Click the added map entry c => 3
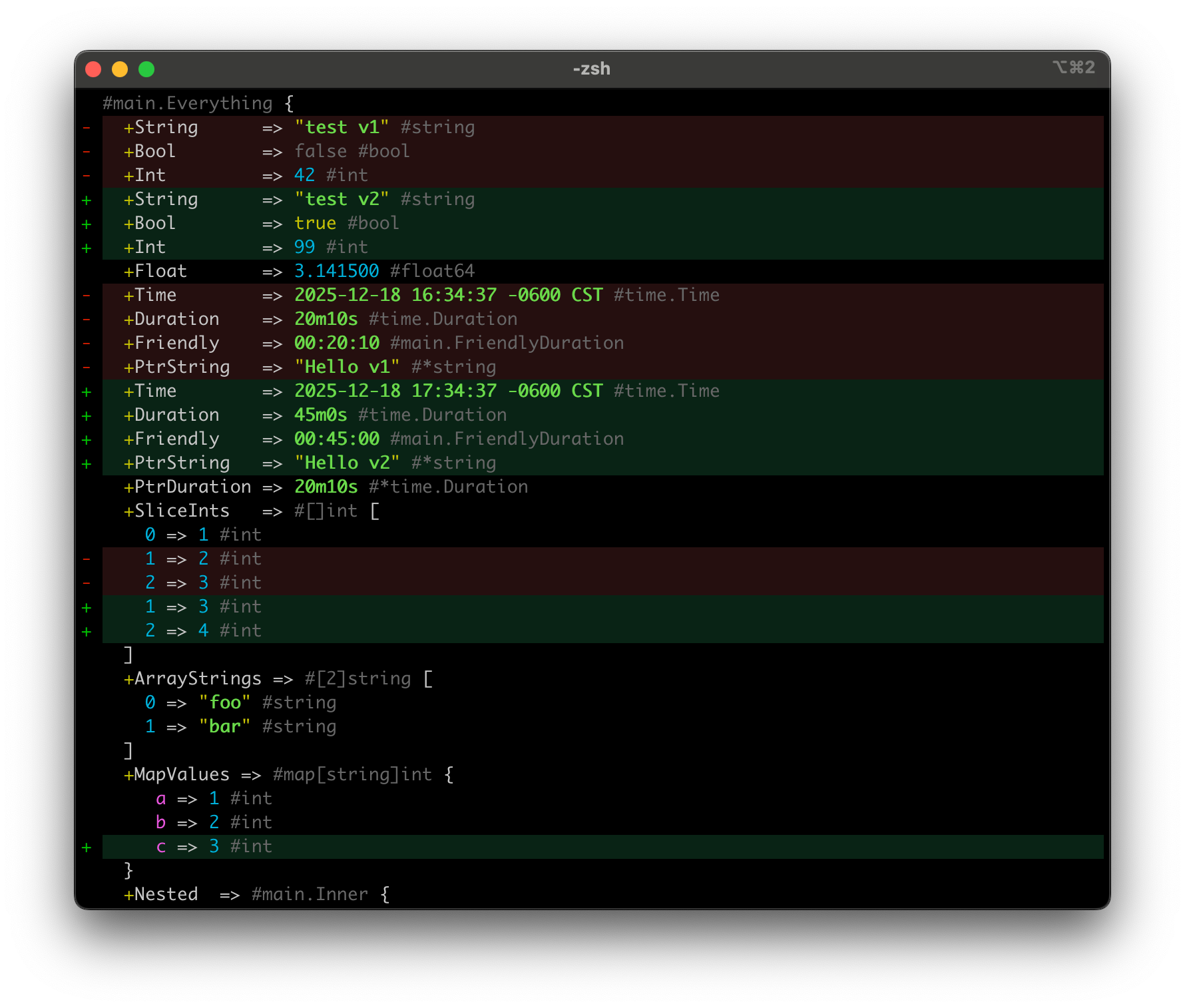Screen dimensions: 1185x1008 click(213, 846)
